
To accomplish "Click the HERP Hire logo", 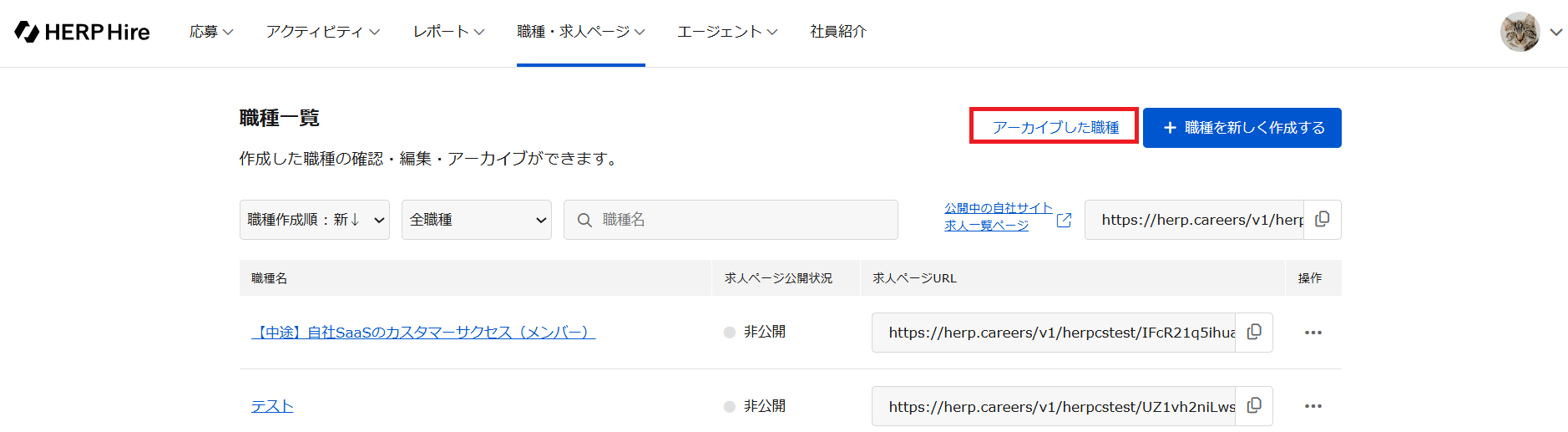I will pos(82,32).
